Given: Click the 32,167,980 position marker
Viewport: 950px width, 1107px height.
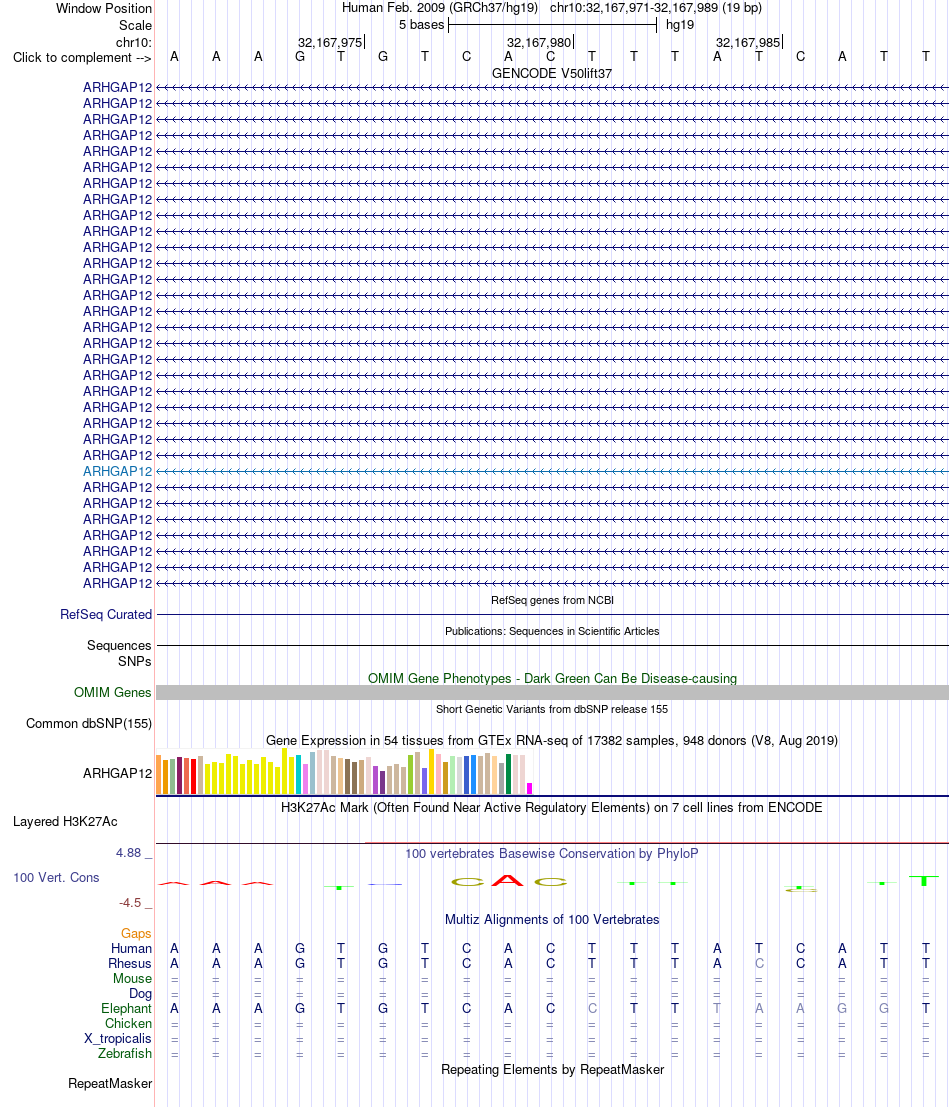Looking at the screenshot, I should coord(539,42).
